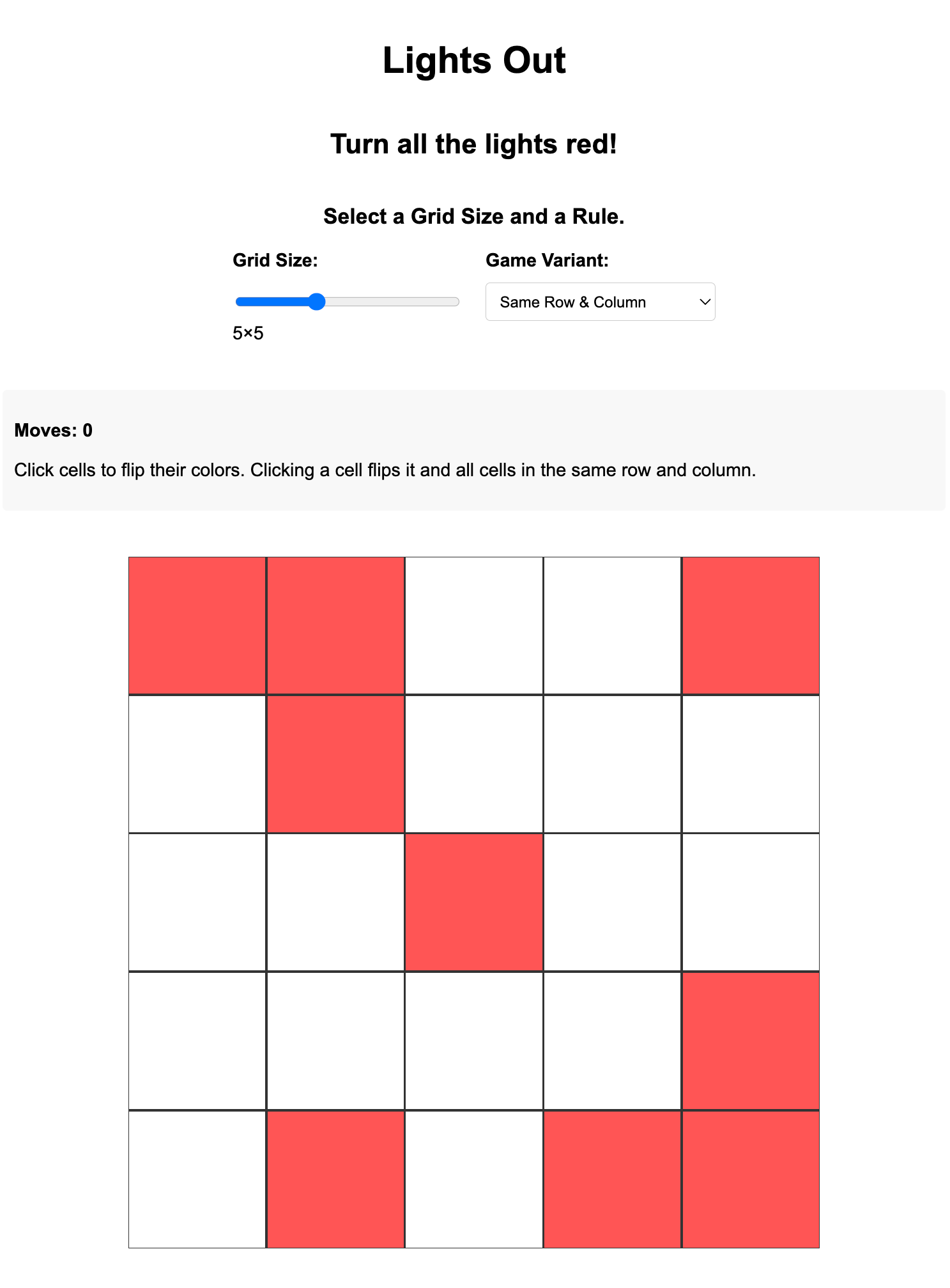Screen dimensions: 950x1288
Task: Open the Game Variant dropdown
Action: point(600,302)
